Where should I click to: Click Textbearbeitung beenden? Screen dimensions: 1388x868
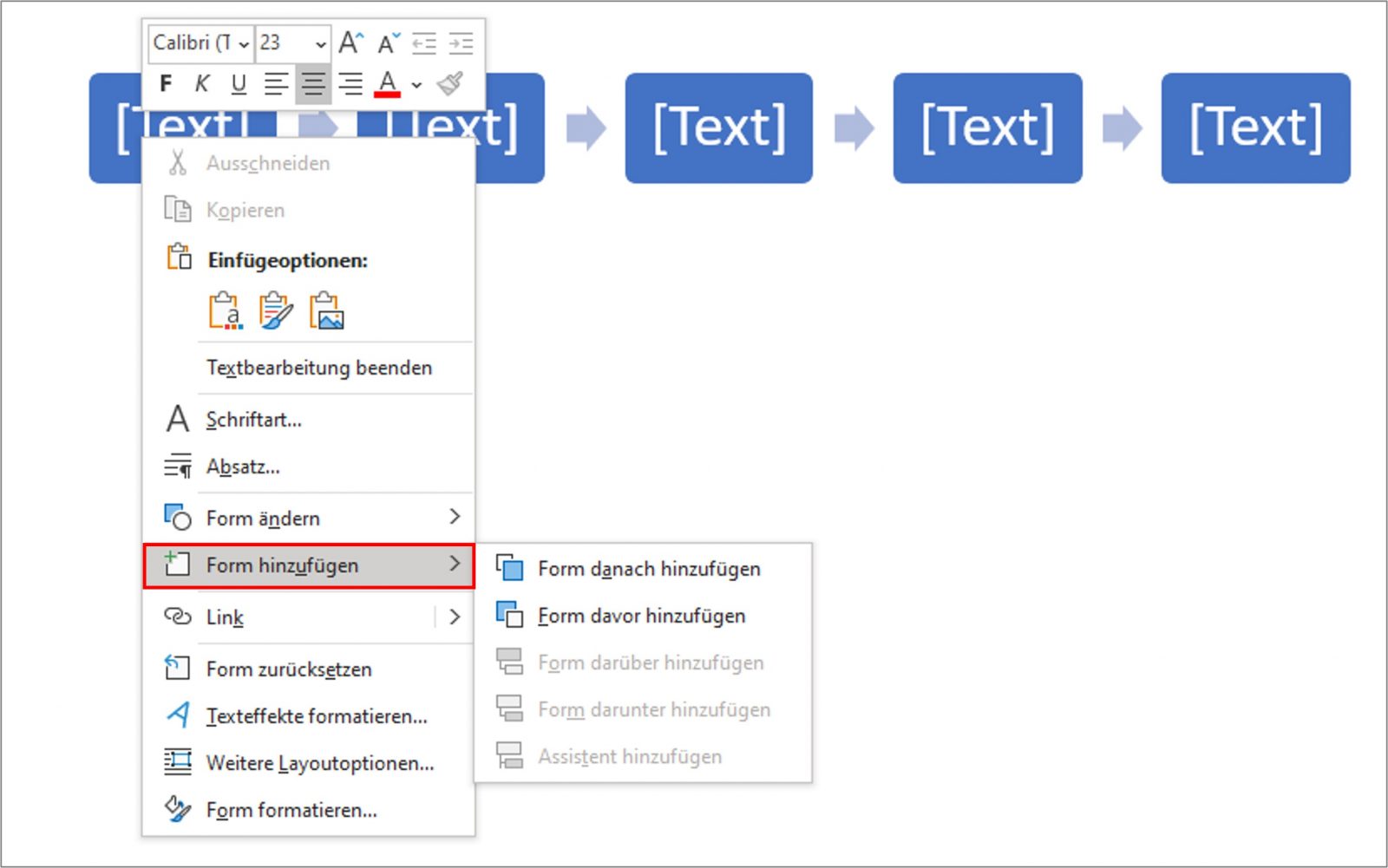318,368
